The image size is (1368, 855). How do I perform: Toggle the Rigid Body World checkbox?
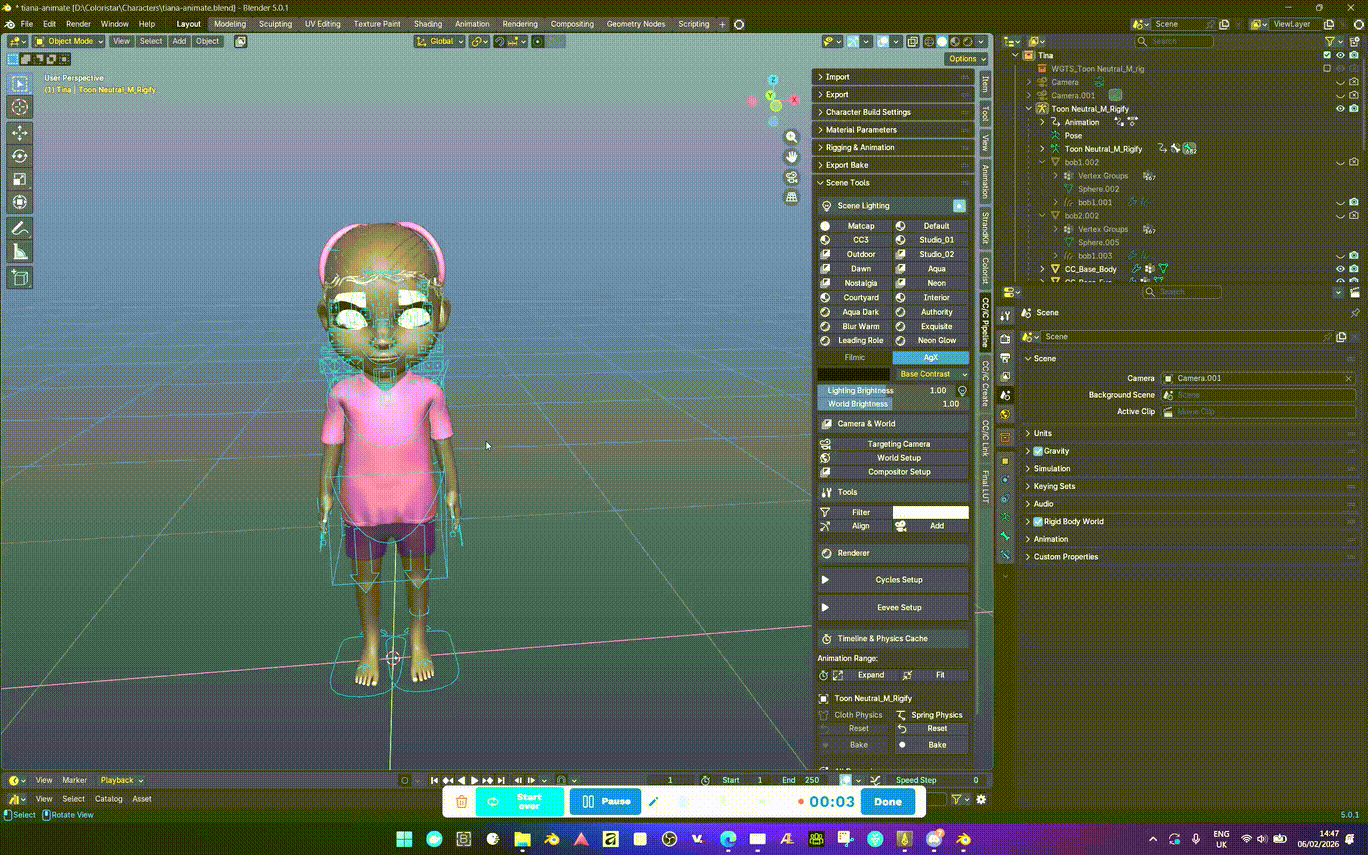point(1038,522)
